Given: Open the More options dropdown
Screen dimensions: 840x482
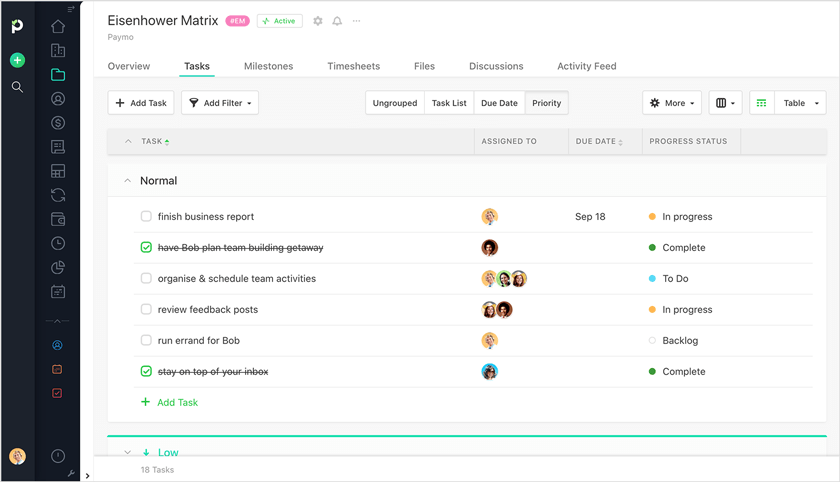Looking at the screenshot, I should [672, 103].
